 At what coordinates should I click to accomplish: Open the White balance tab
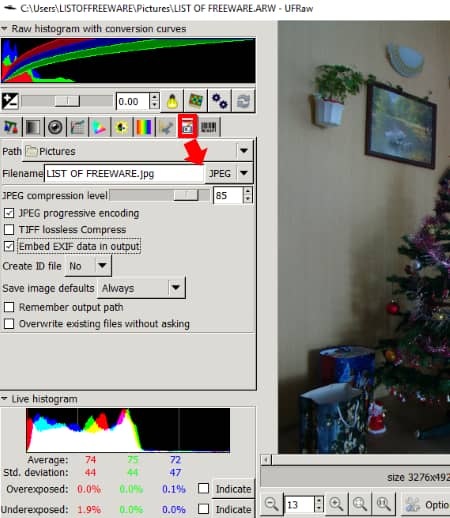(11, 127)
